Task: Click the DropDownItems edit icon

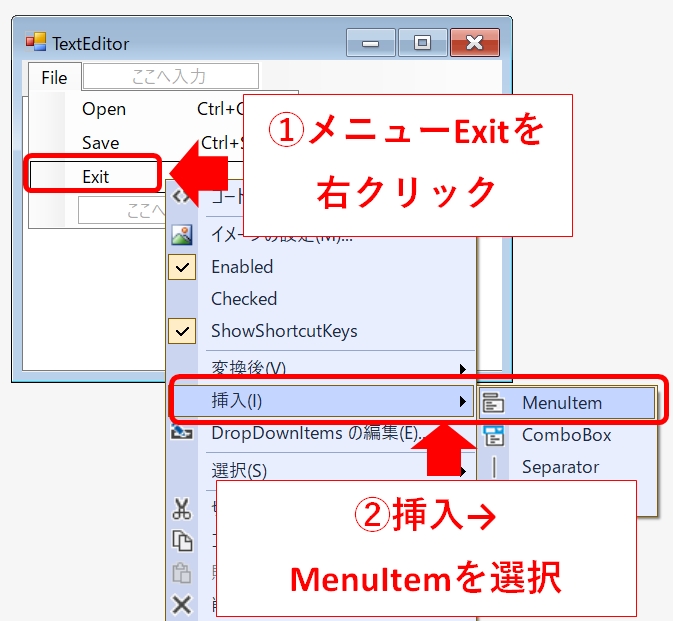Action: pos(182,433)
